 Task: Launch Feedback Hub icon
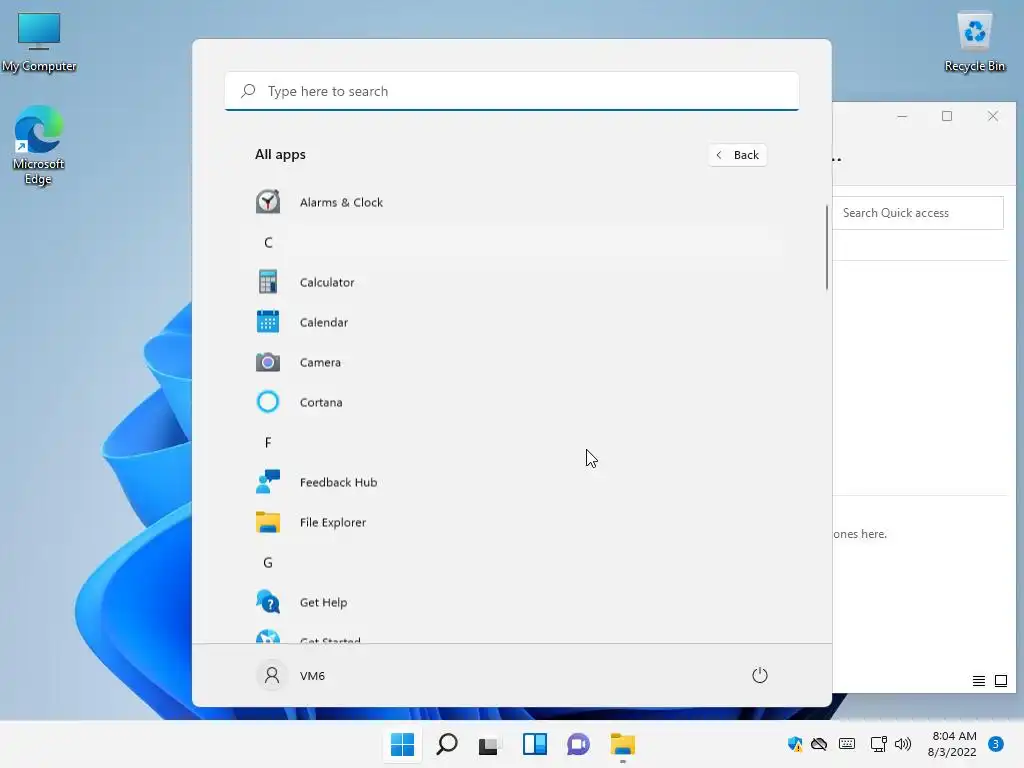coord(268,482)
